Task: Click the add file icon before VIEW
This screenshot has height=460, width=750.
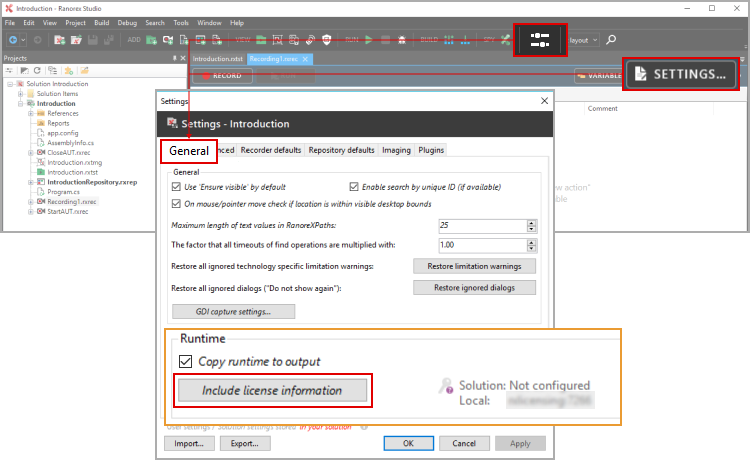Action: tap(217, 40)
